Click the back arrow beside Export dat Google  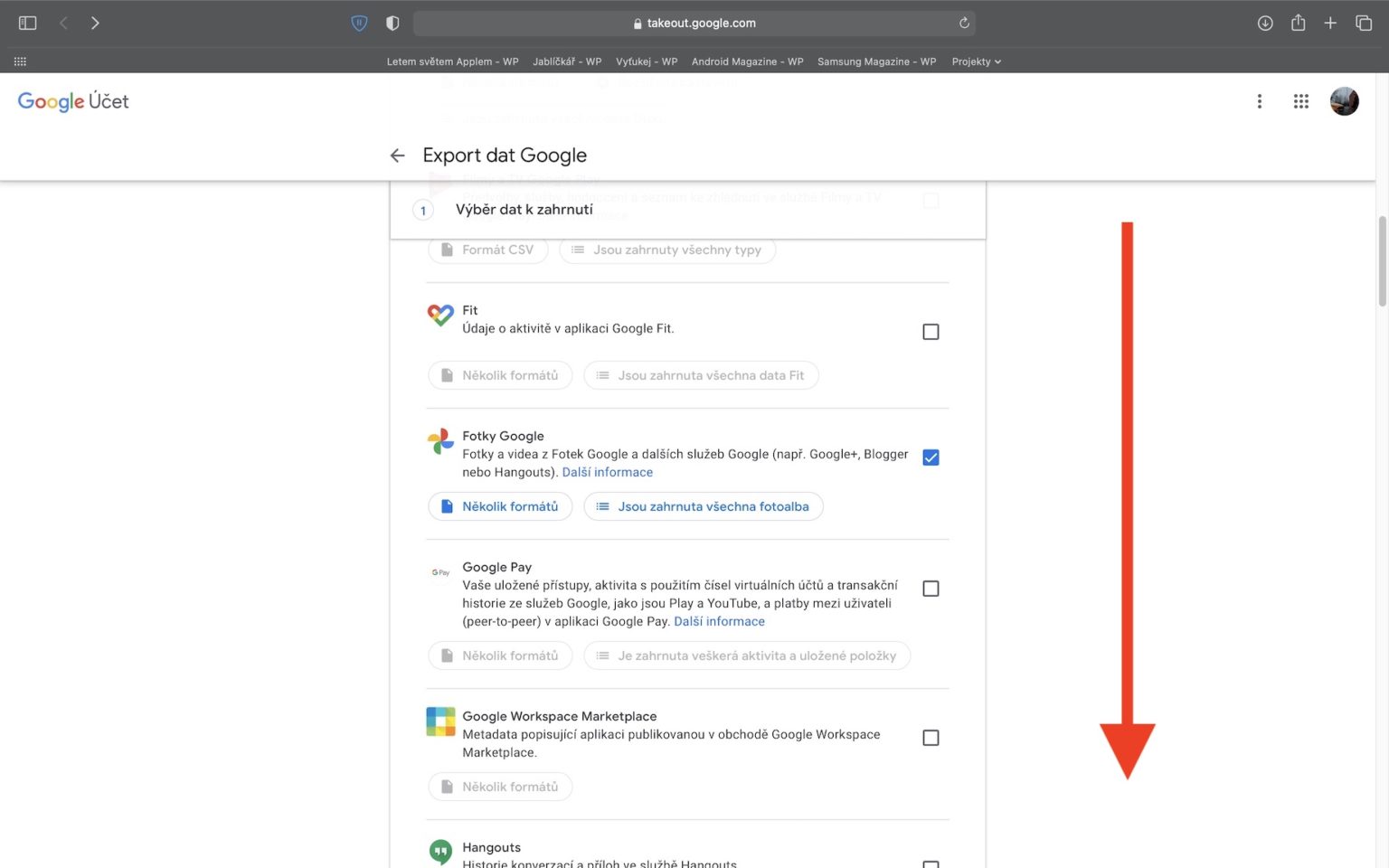pyautogui.click(x=397, y=155)
